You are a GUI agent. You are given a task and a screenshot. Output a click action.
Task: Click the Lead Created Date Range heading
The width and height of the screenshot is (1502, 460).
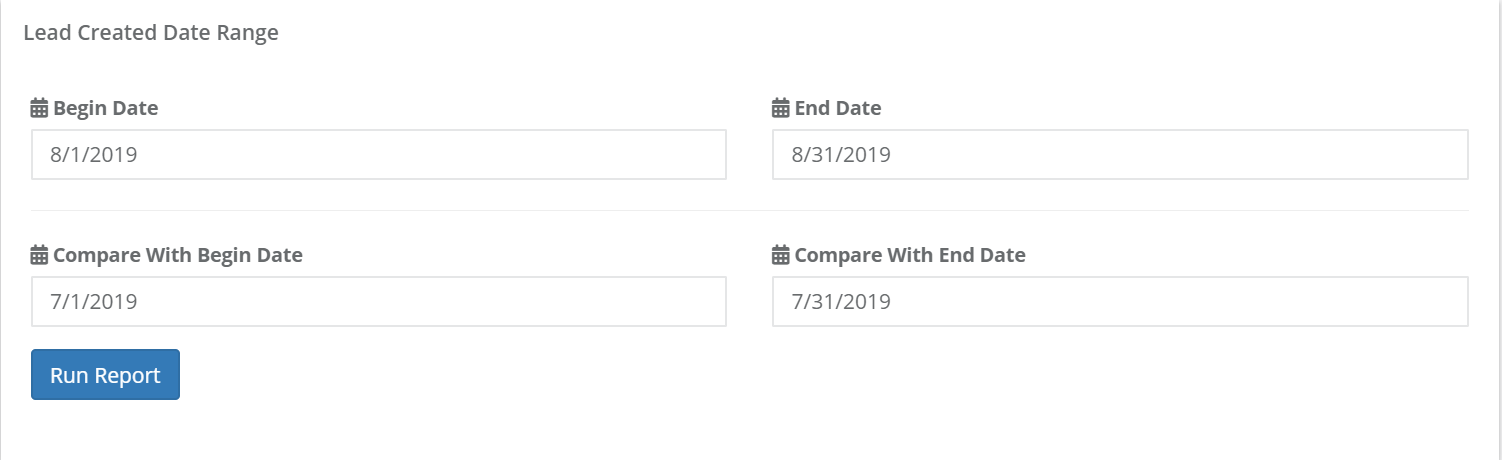[151, 33]
